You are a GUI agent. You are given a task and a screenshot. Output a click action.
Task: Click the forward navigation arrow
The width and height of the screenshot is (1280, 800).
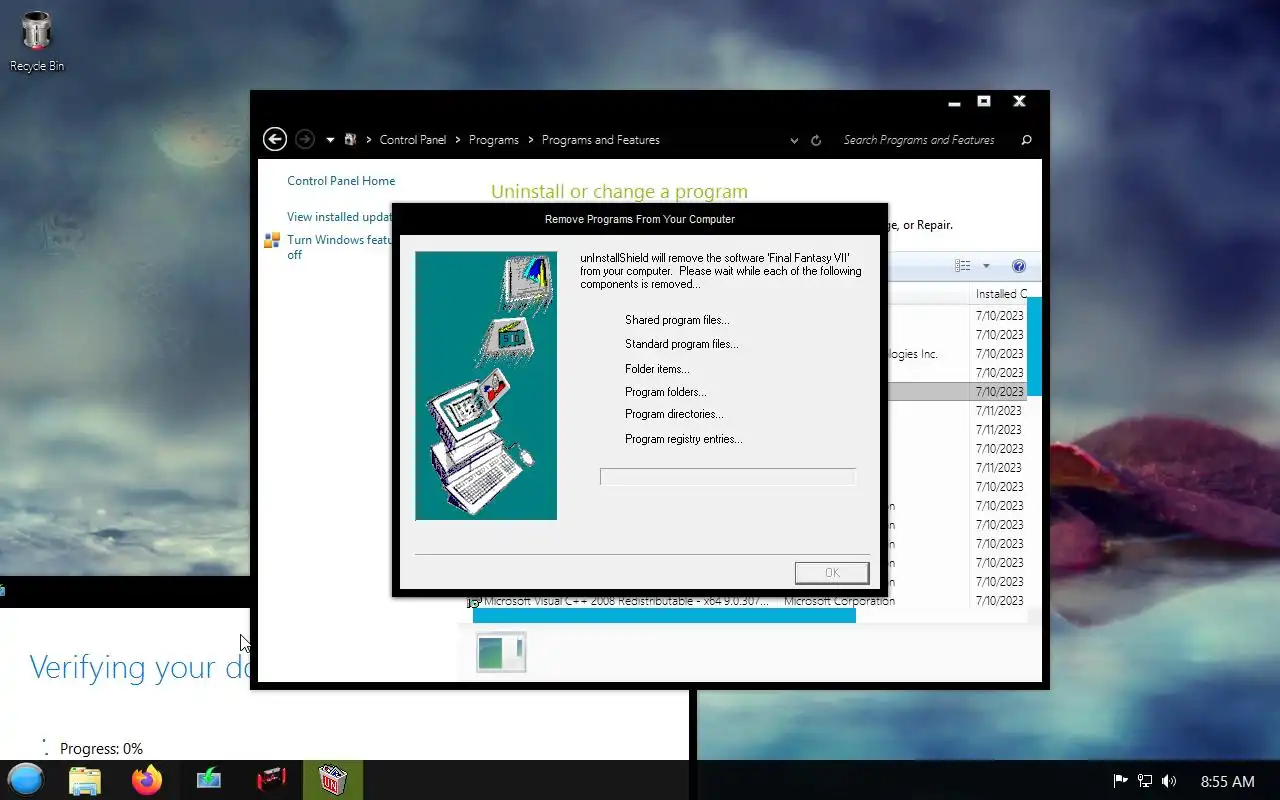click(x=305, y=140)
